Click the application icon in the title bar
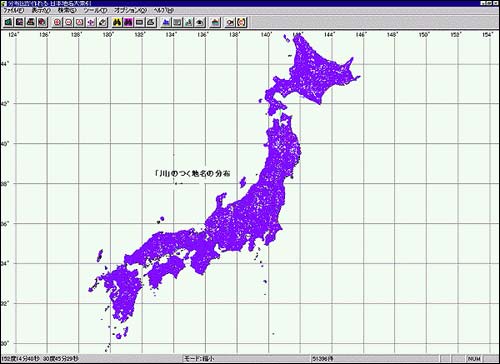Image resolution: width=500 pixels, height=364 pixels. click(x=4, y=3)
